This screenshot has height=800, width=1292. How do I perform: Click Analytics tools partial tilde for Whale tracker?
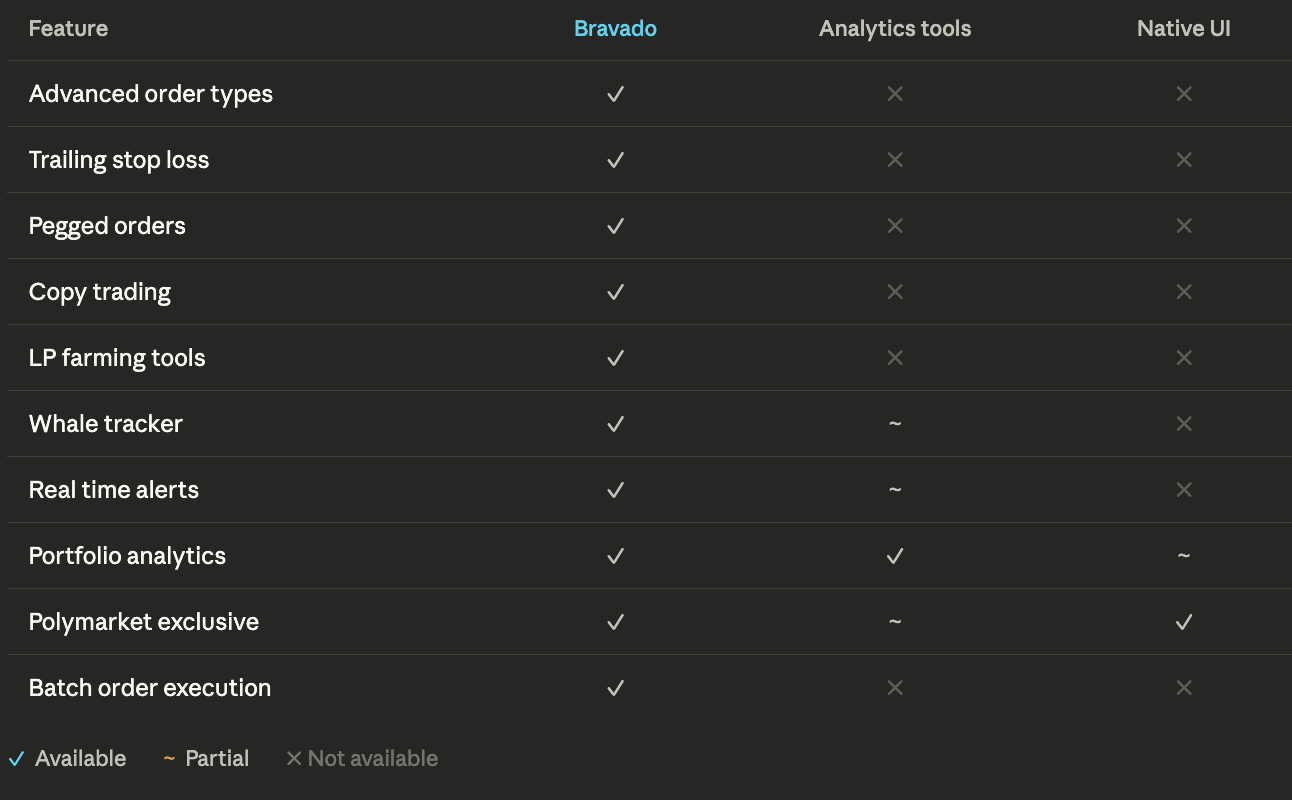tap(895, 424)
